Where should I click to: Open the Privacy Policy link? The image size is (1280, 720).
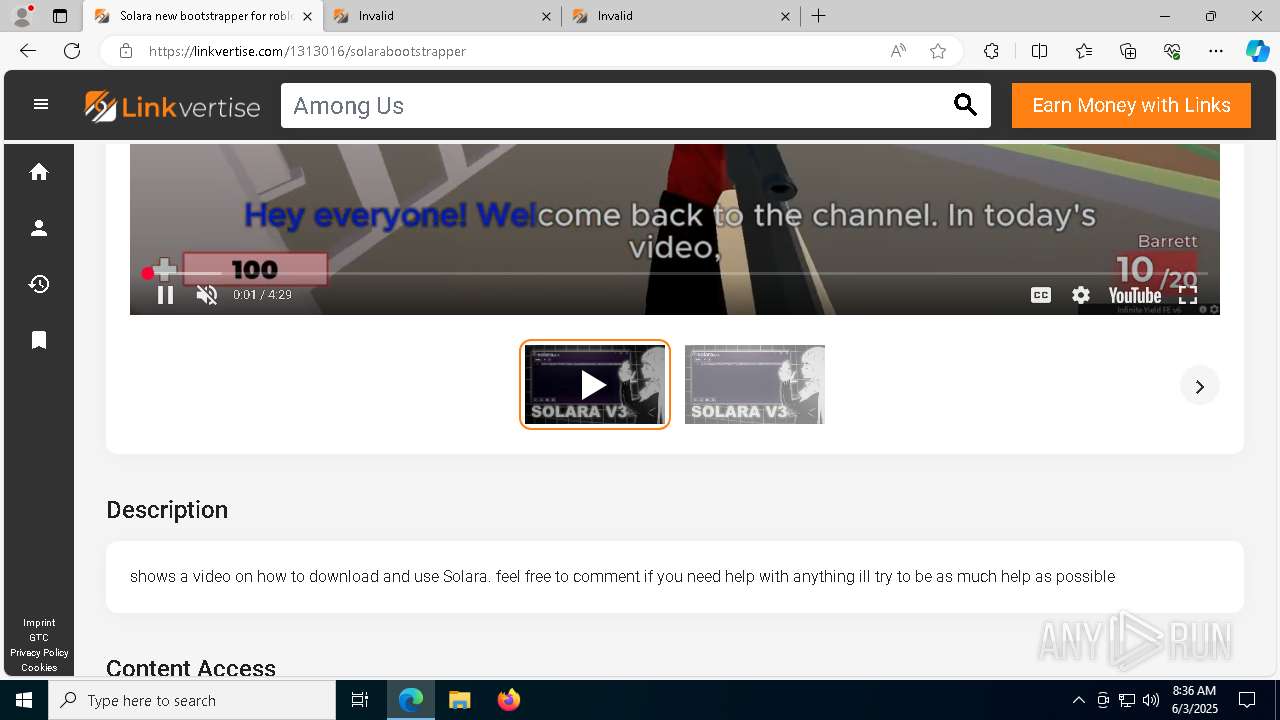(39, 653)
